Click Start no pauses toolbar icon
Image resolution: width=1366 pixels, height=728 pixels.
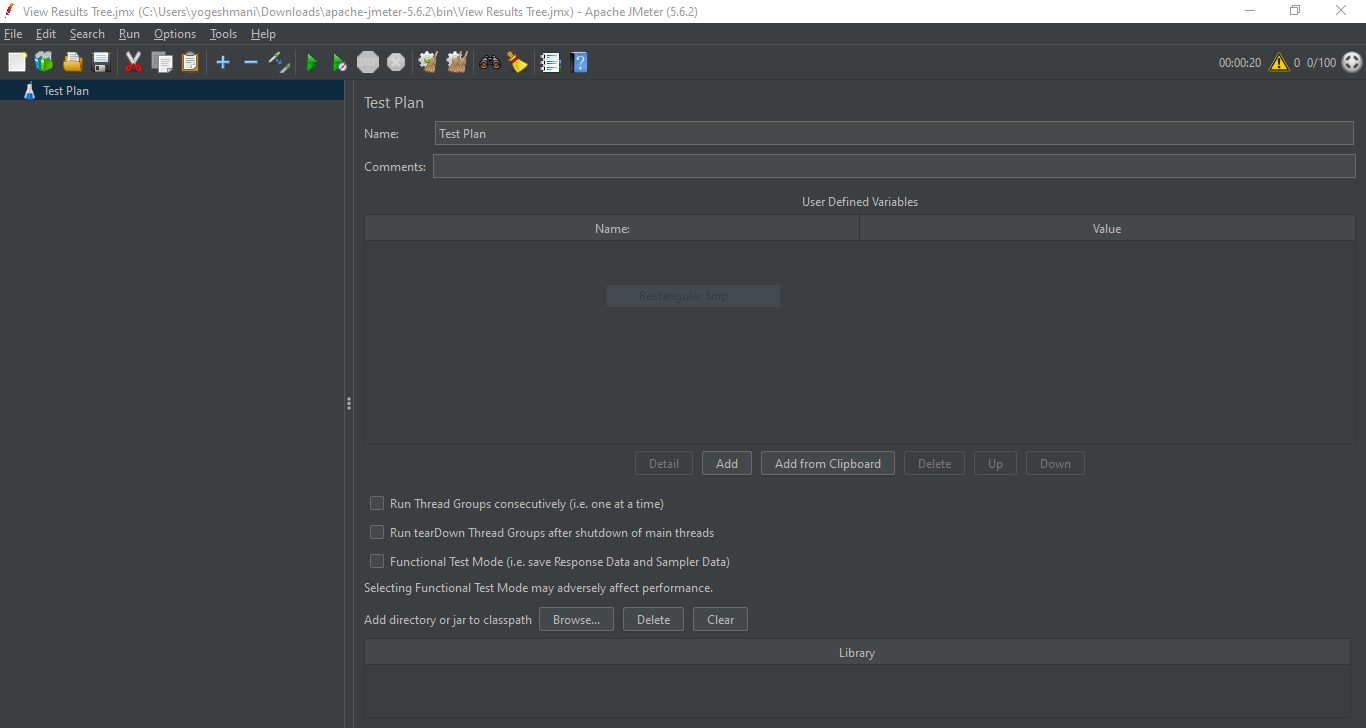[339, 63]
